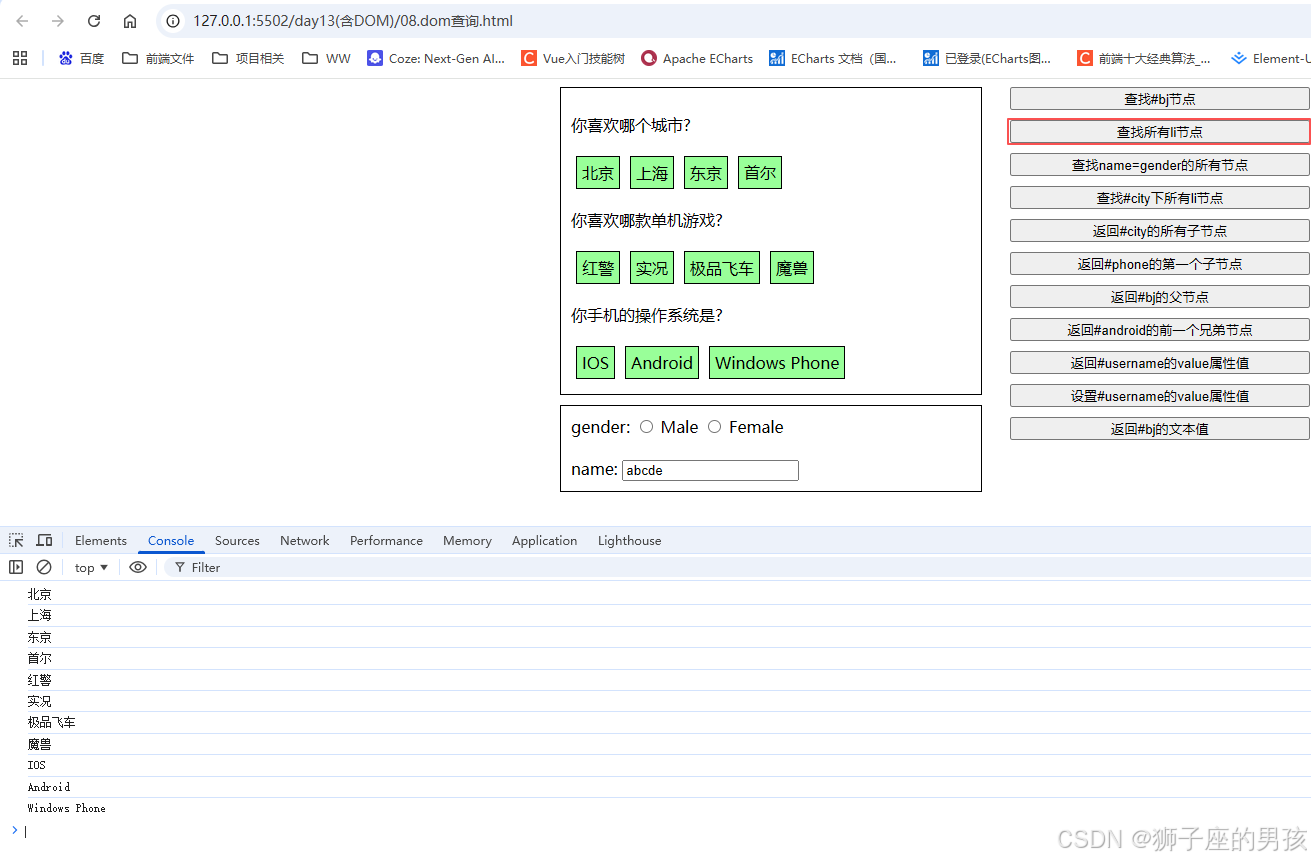Open the top JavaScript context dropdown

[x=91, y=567]
